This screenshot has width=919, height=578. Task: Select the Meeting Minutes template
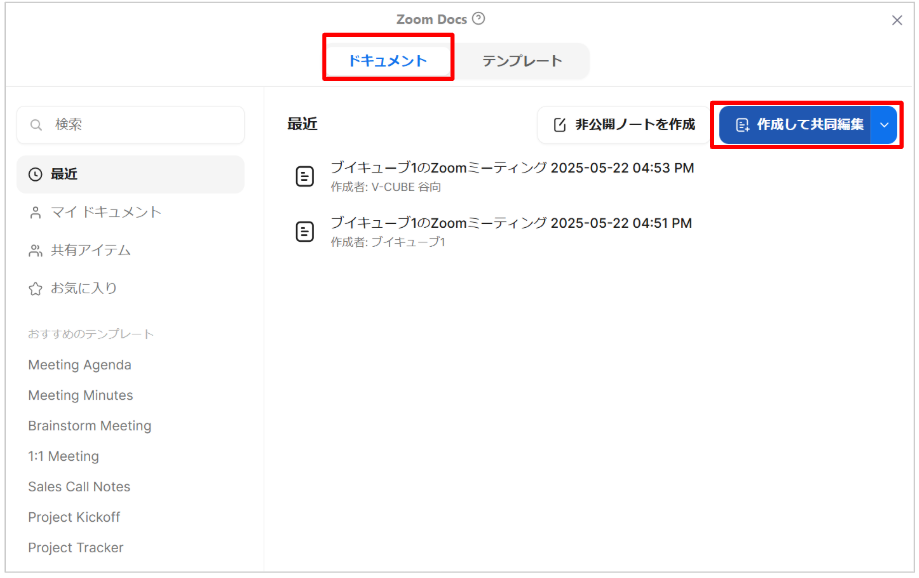(x=80, y=395)
